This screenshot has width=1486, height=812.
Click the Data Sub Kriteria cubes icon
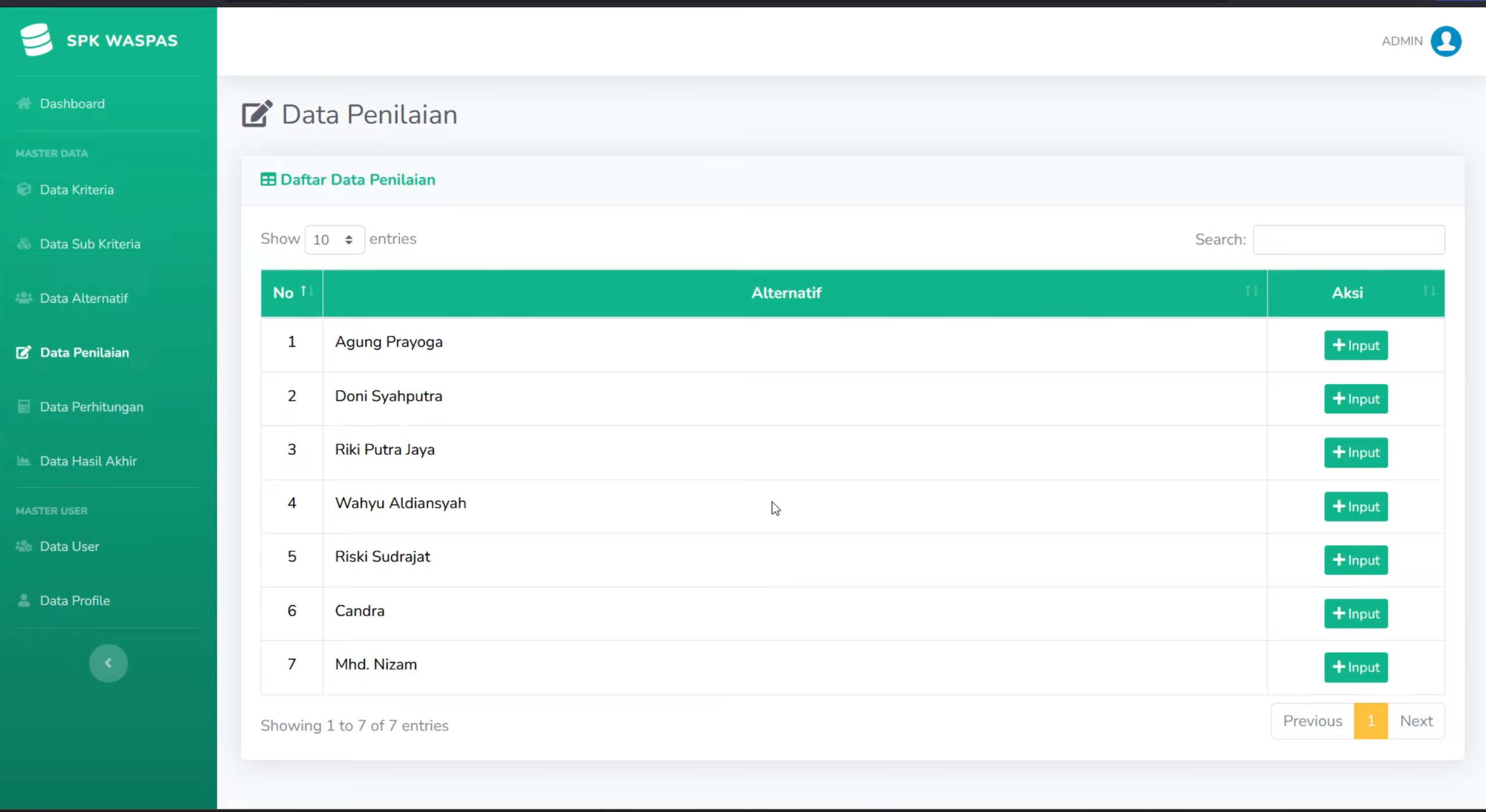pos(24,243)
